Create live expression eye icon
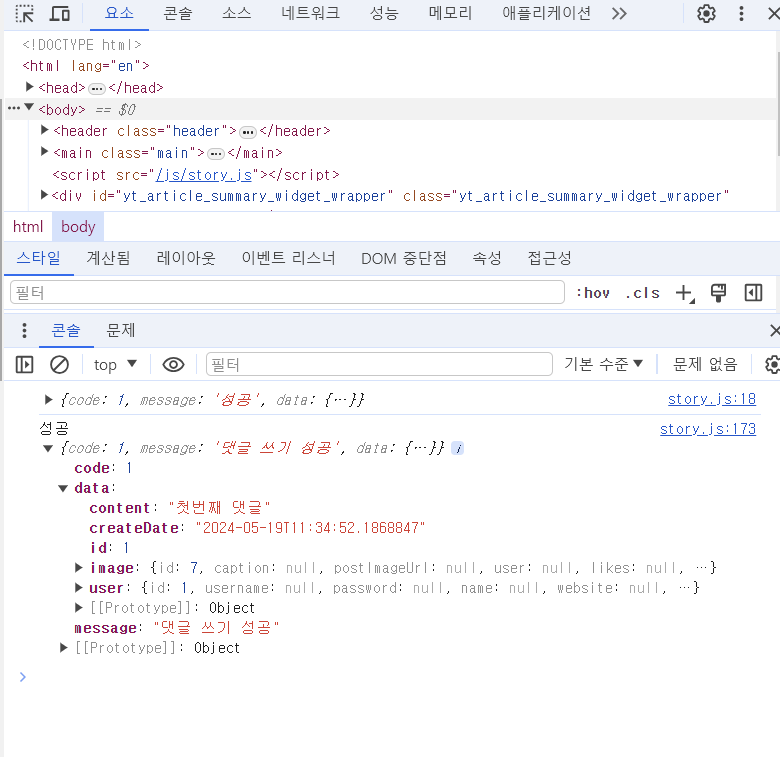Viewport: 780px width, 757px height. (173, 365)
